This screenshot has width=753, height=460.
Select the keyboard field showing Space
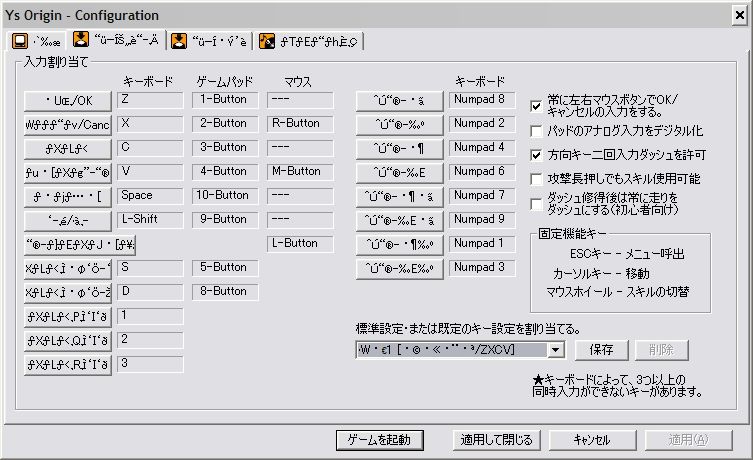pos(150,196)
